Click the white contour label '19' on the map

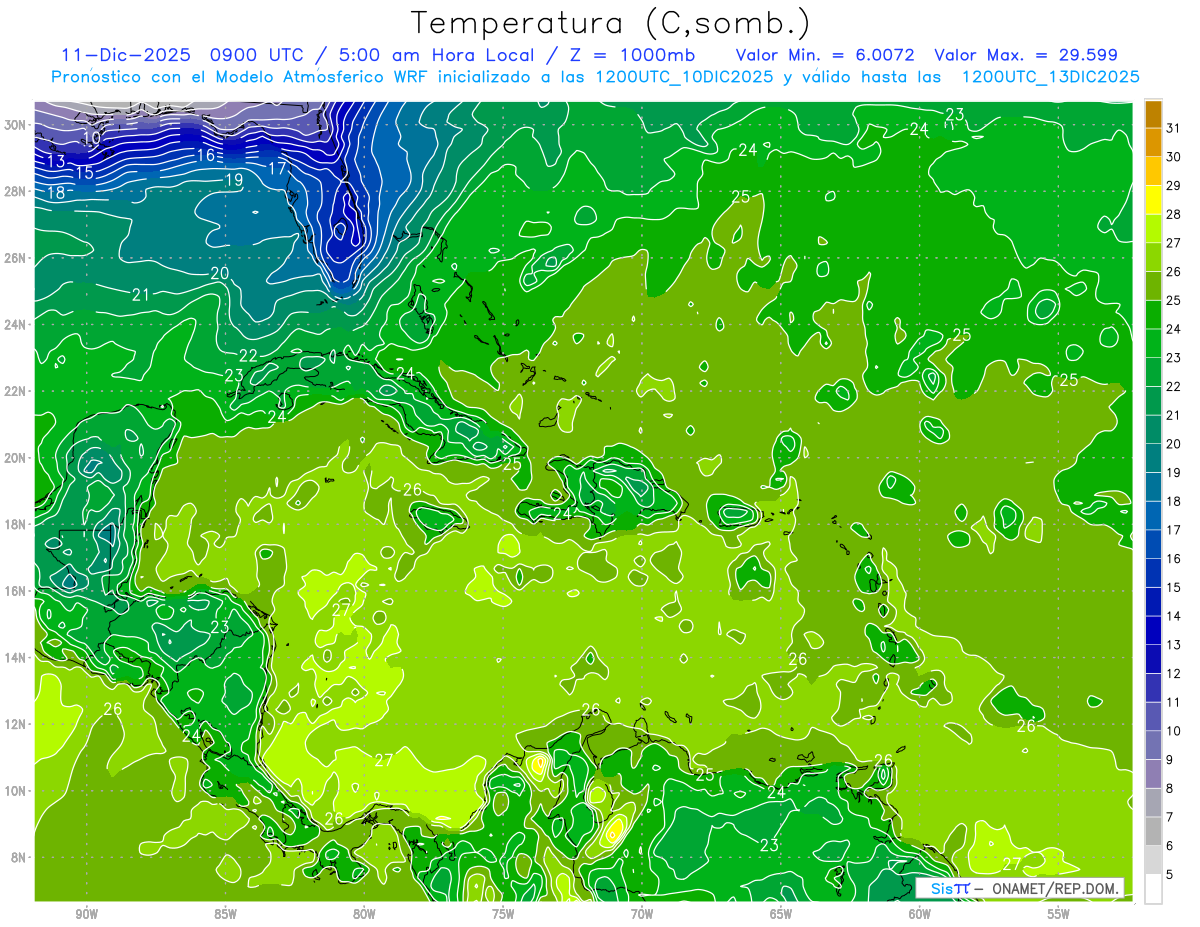[x=234, y=181]
